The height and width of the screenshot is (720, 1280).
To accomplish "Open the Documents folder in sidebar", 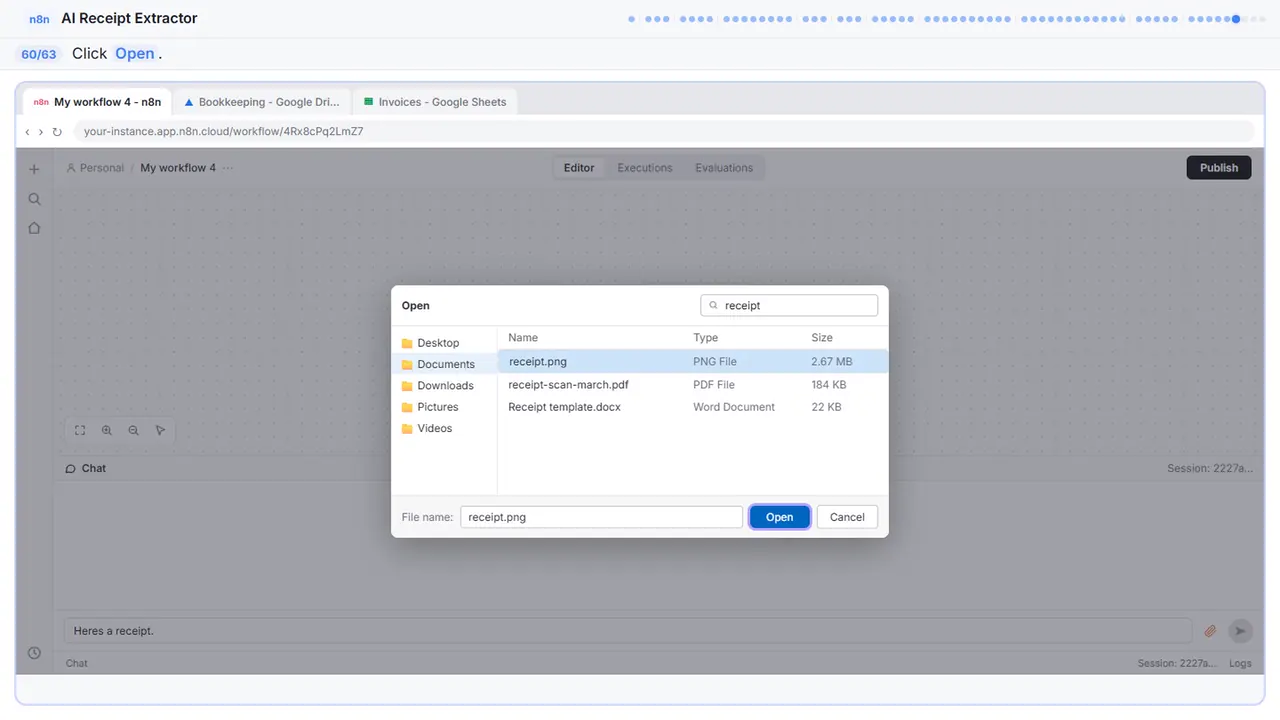I will (446, 364).
